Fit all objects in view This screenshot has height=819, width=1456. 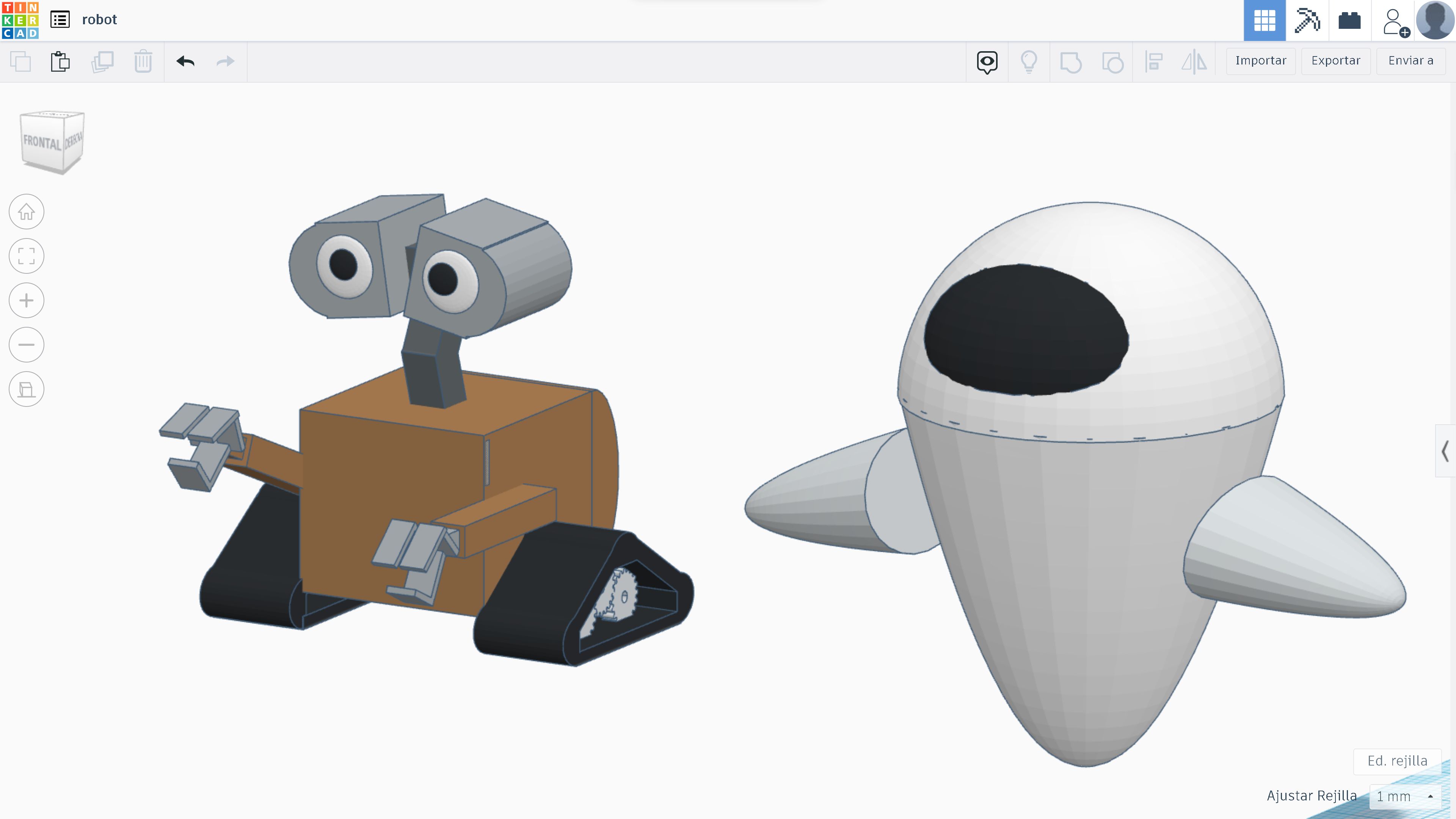(x=27, y=256)
